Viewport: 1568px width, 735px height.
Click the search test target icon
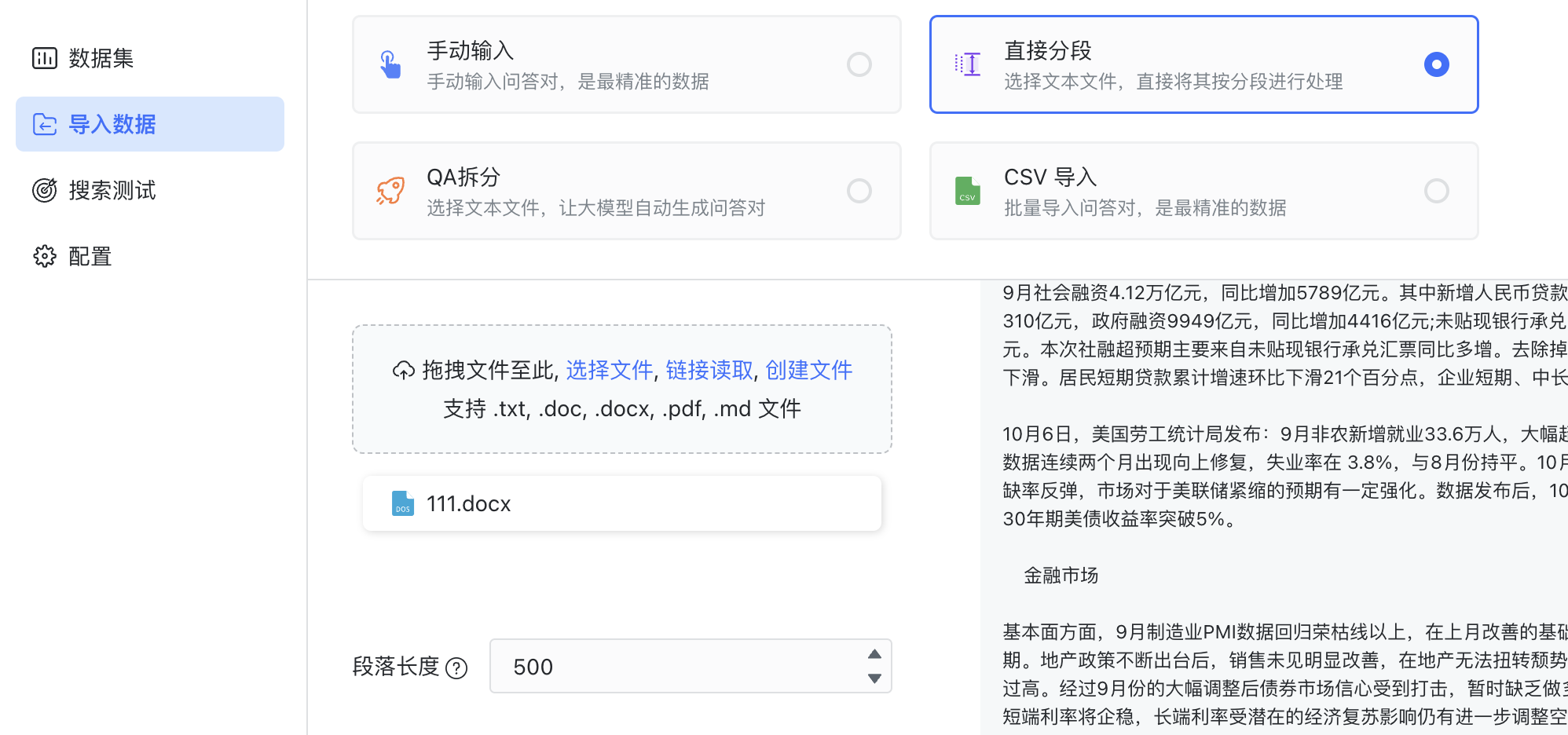(x=45, y=190)
